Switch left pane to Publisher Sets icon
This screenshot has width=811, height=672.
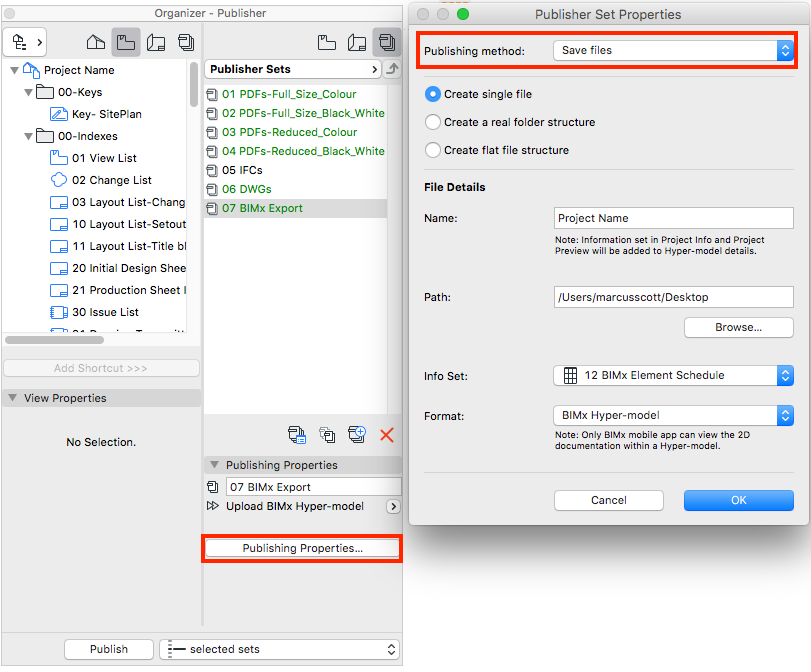point(186,42)
